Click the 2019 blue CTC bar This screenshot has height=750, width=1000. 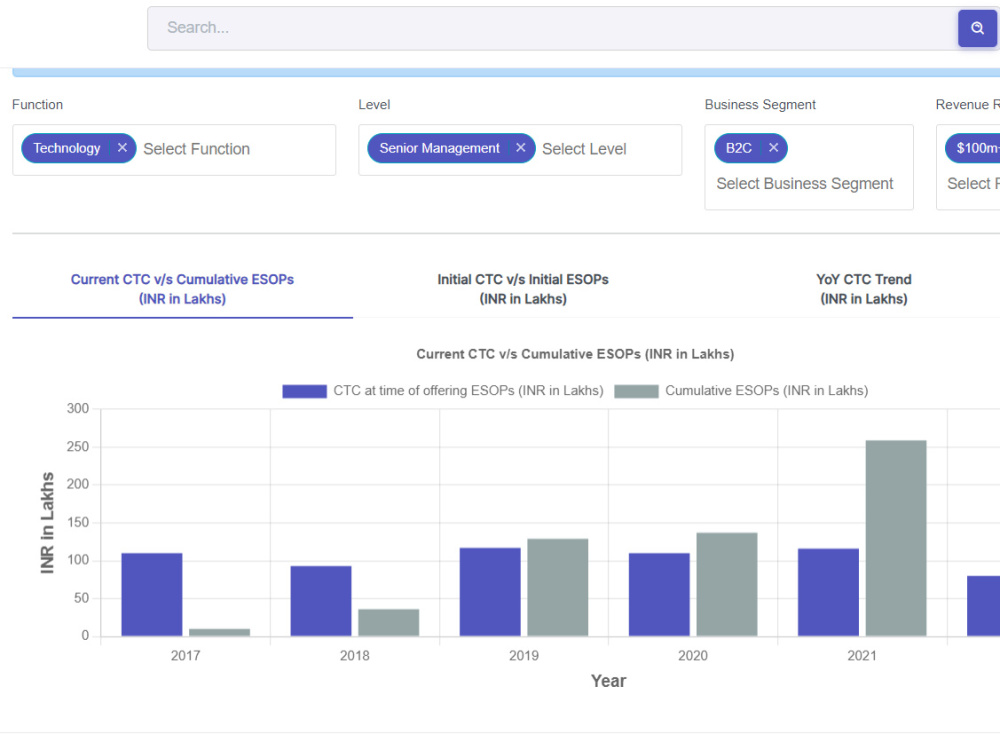point(490,592)
